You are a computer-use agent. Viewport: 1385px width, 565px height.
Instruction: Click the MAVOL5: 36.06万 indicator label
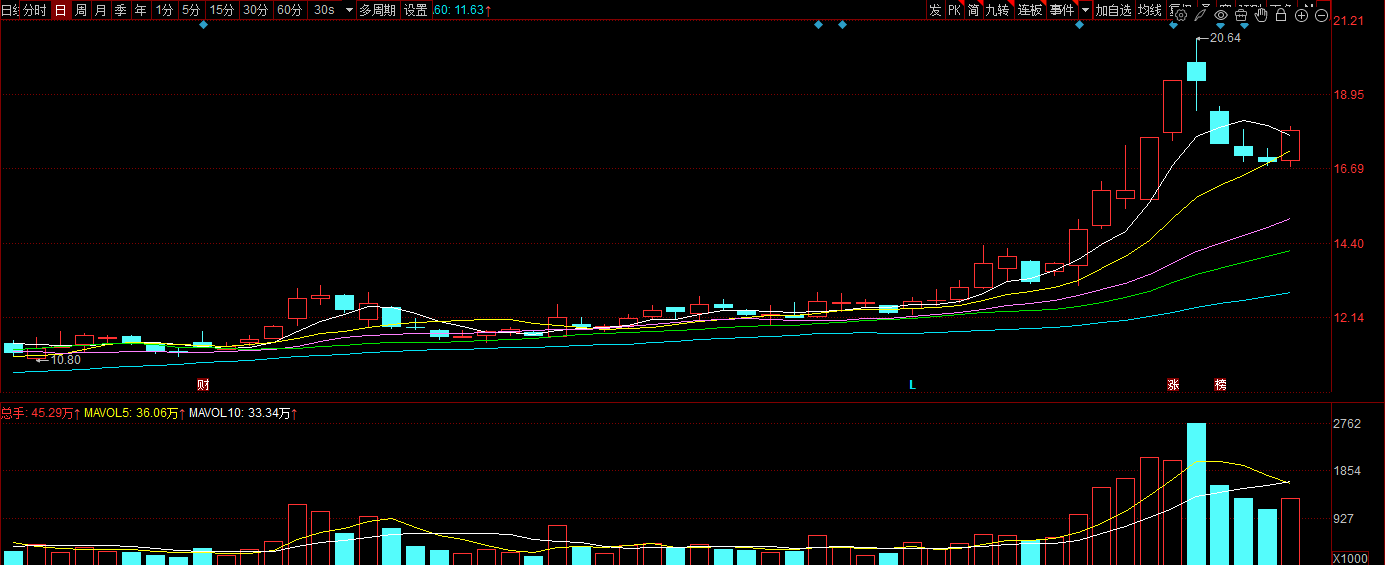click(x=134, y=412)
